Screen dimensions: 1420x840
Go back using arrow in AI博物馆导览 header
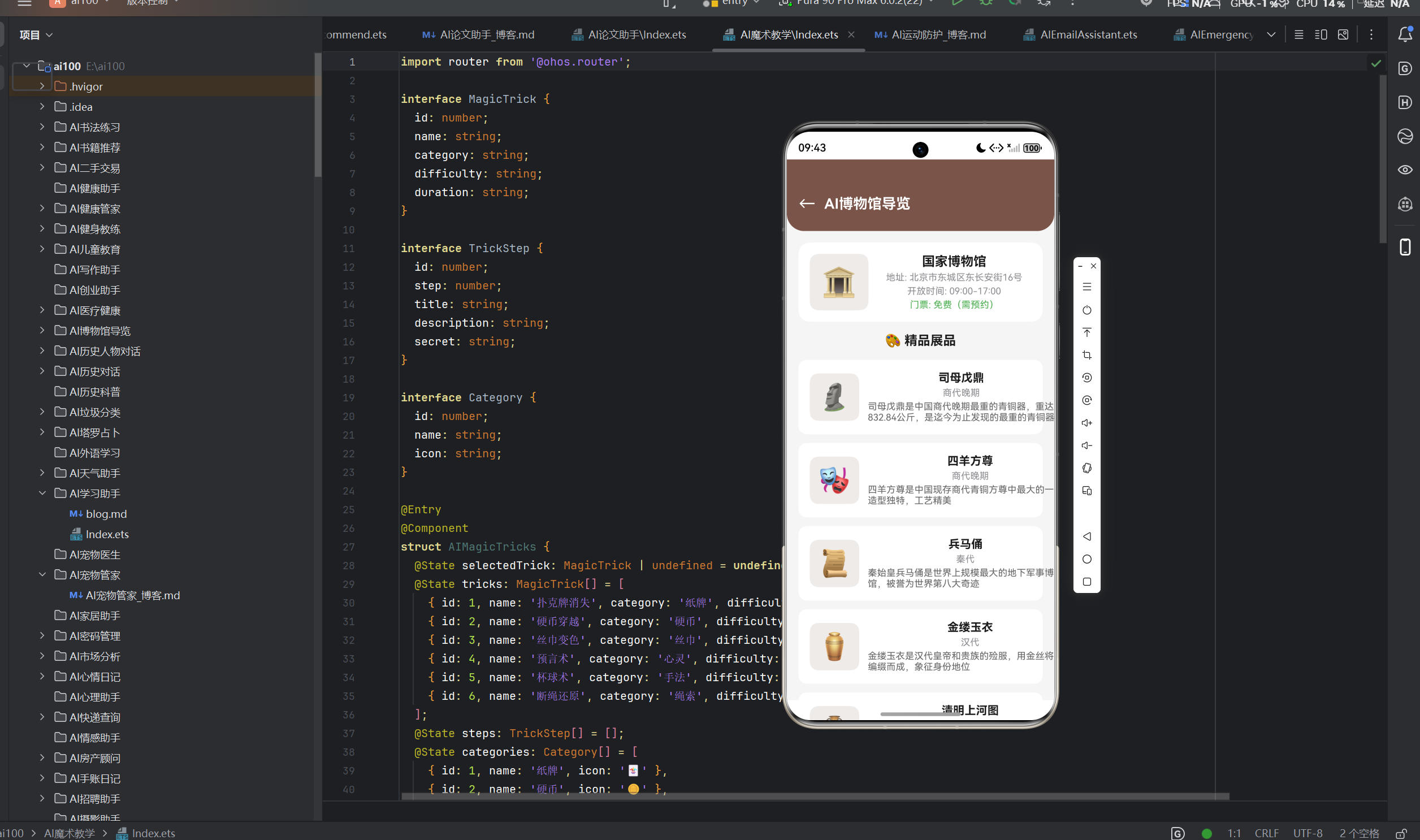tap(807, 203)
